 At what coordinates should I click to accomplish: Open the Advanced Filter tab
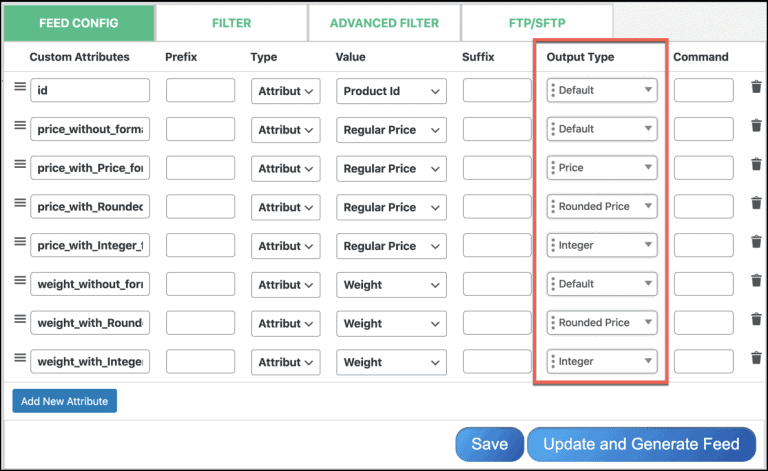pyautogui.click(x=384, y=23)
